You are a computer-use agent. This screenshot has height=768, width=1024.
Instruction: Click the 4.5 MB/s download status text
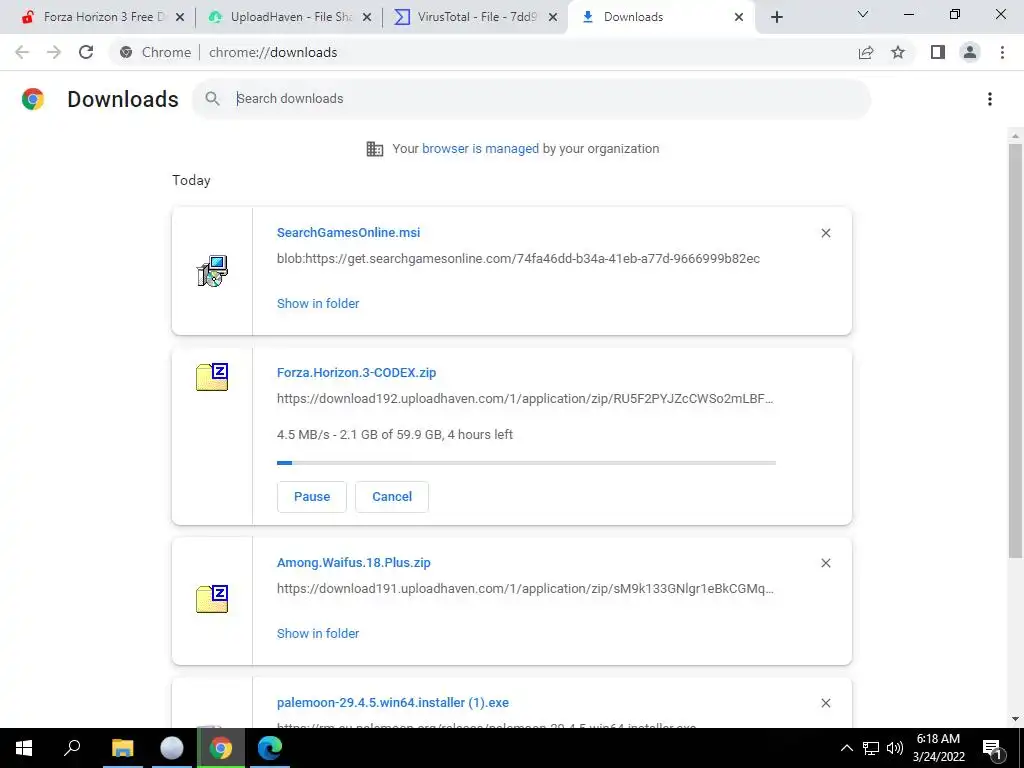(395, 435)
